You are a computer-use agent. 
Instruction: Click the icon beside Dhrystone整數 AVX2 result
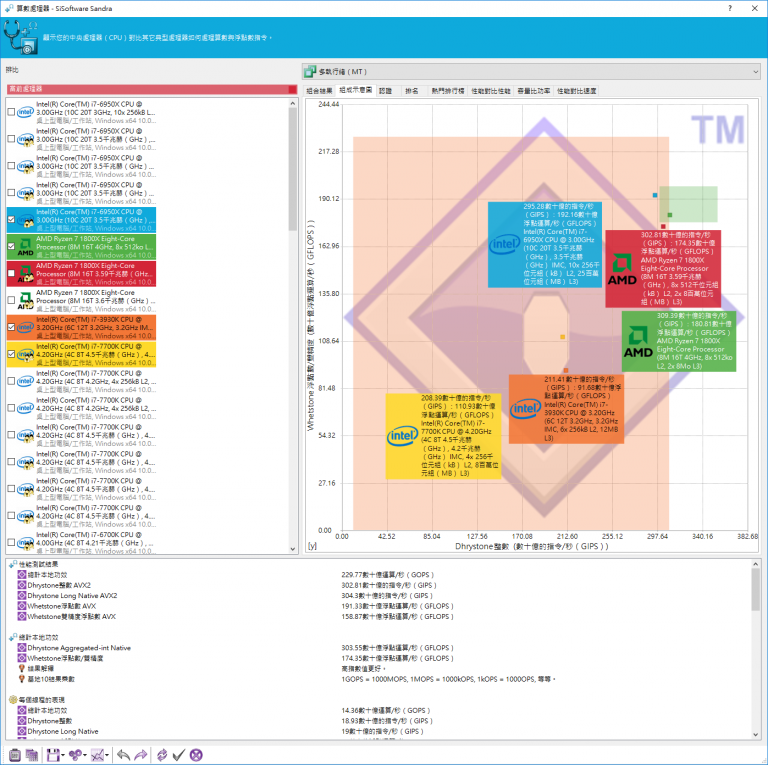(22, 585)
